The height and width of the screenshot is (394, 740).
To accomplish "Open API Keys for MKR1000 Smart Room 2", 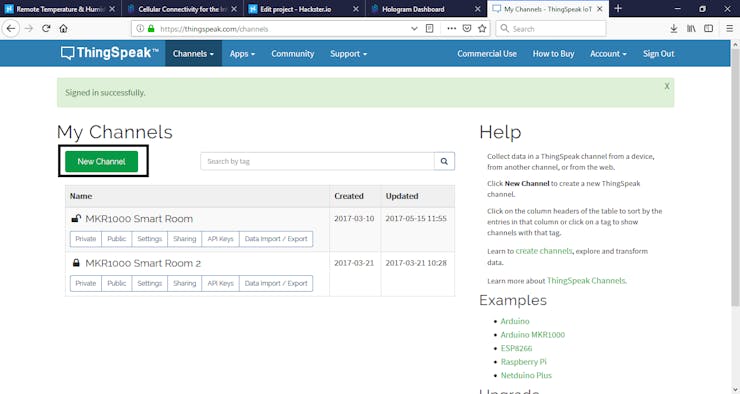I will (220, 283).
